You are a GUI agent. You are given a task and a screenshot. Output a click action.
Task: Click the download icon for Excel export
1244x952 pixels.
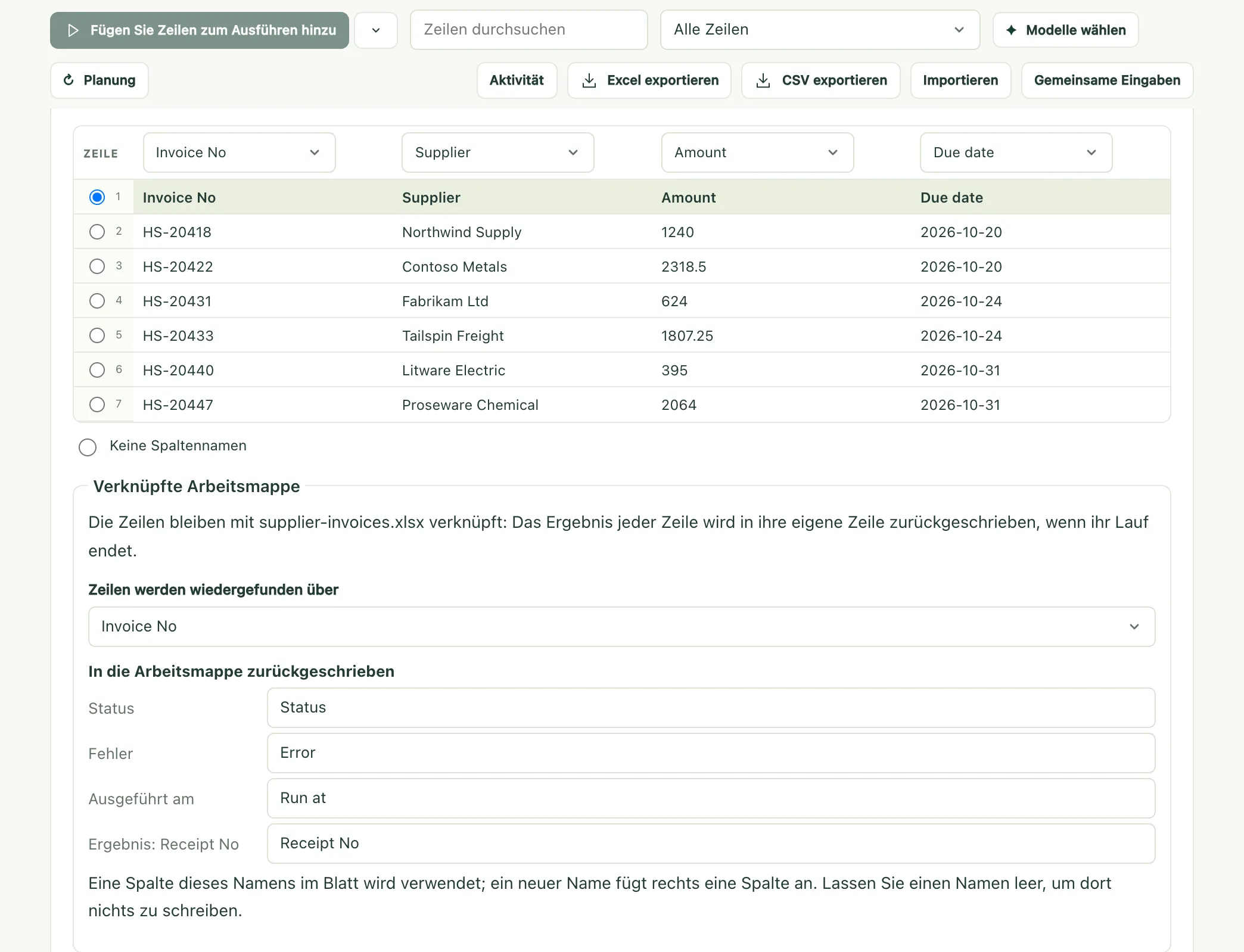pos(589,80)
